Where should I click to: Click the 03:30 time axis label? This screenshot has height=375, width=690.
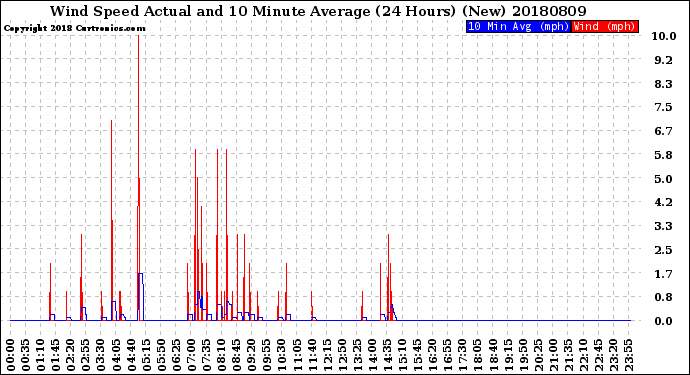[101, 355]
